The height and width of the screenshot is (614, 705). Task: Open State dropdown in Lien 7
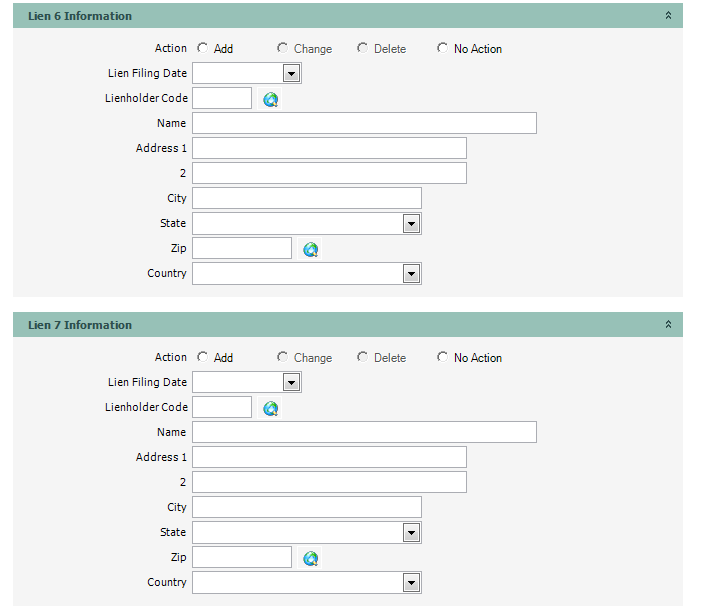pos(411,533)
